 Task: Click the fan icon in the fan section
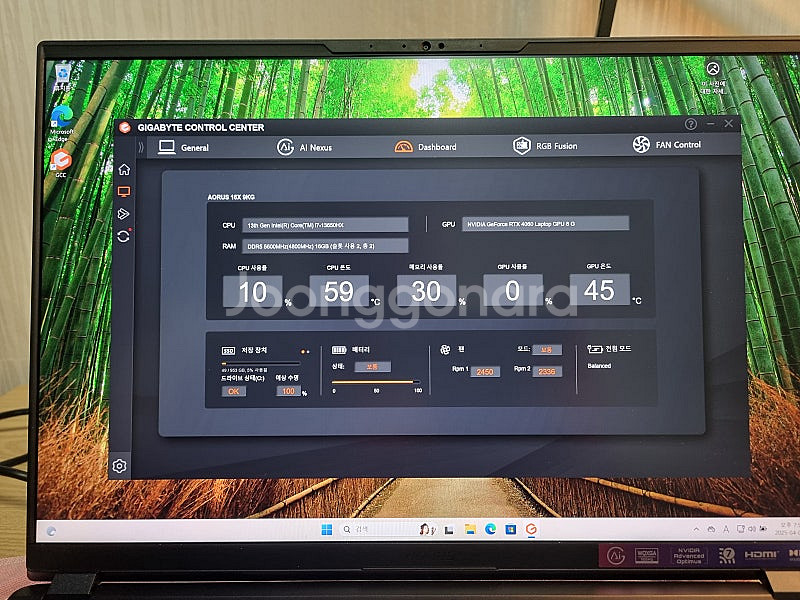click(445, 349)
